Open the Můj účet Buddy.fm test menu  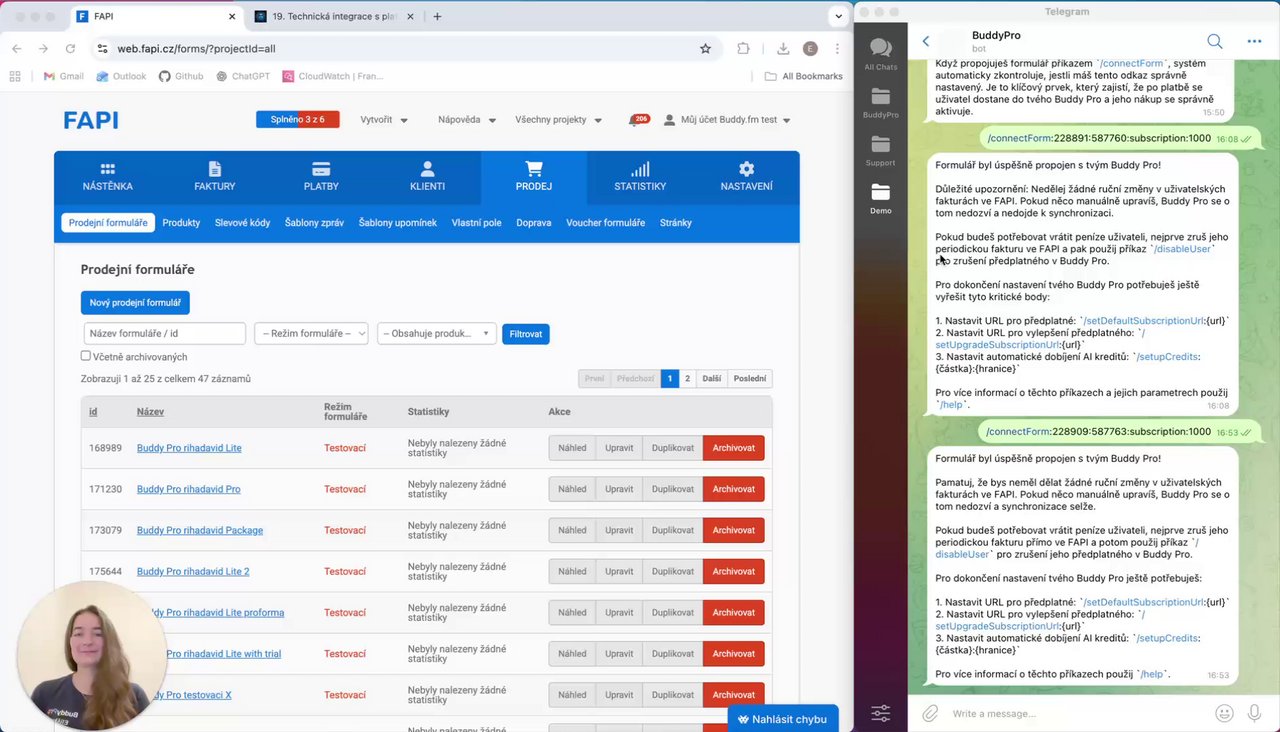pos(727,120)
